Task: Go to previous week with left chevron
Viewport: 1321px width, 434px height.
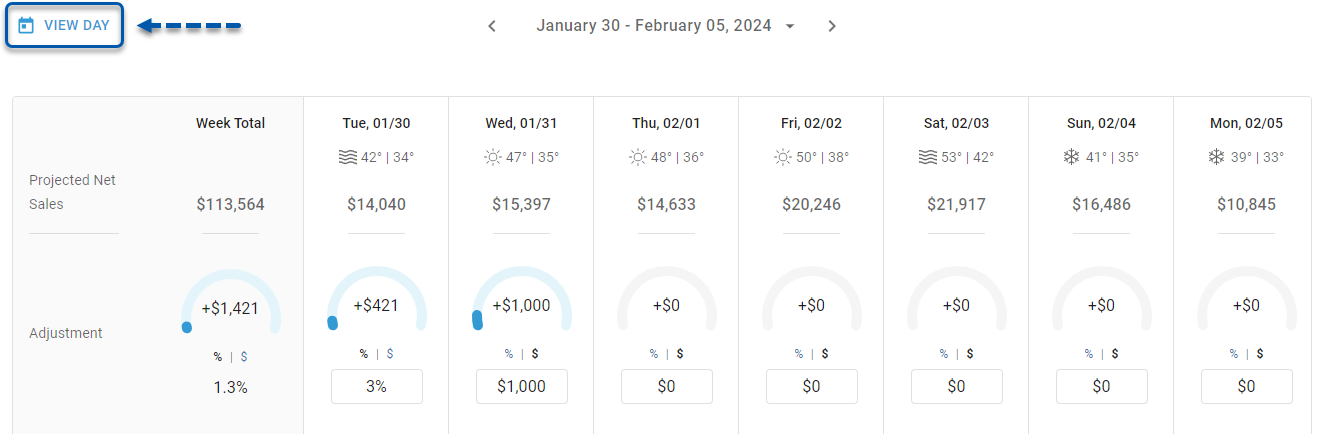Action: coord(492,26)
